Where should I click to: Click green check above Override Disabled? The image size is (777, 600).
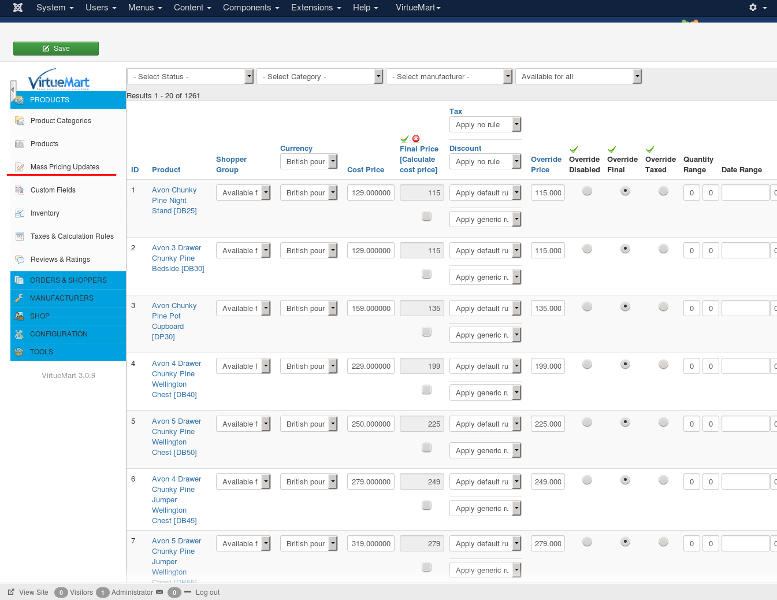[x=574, y=149]
